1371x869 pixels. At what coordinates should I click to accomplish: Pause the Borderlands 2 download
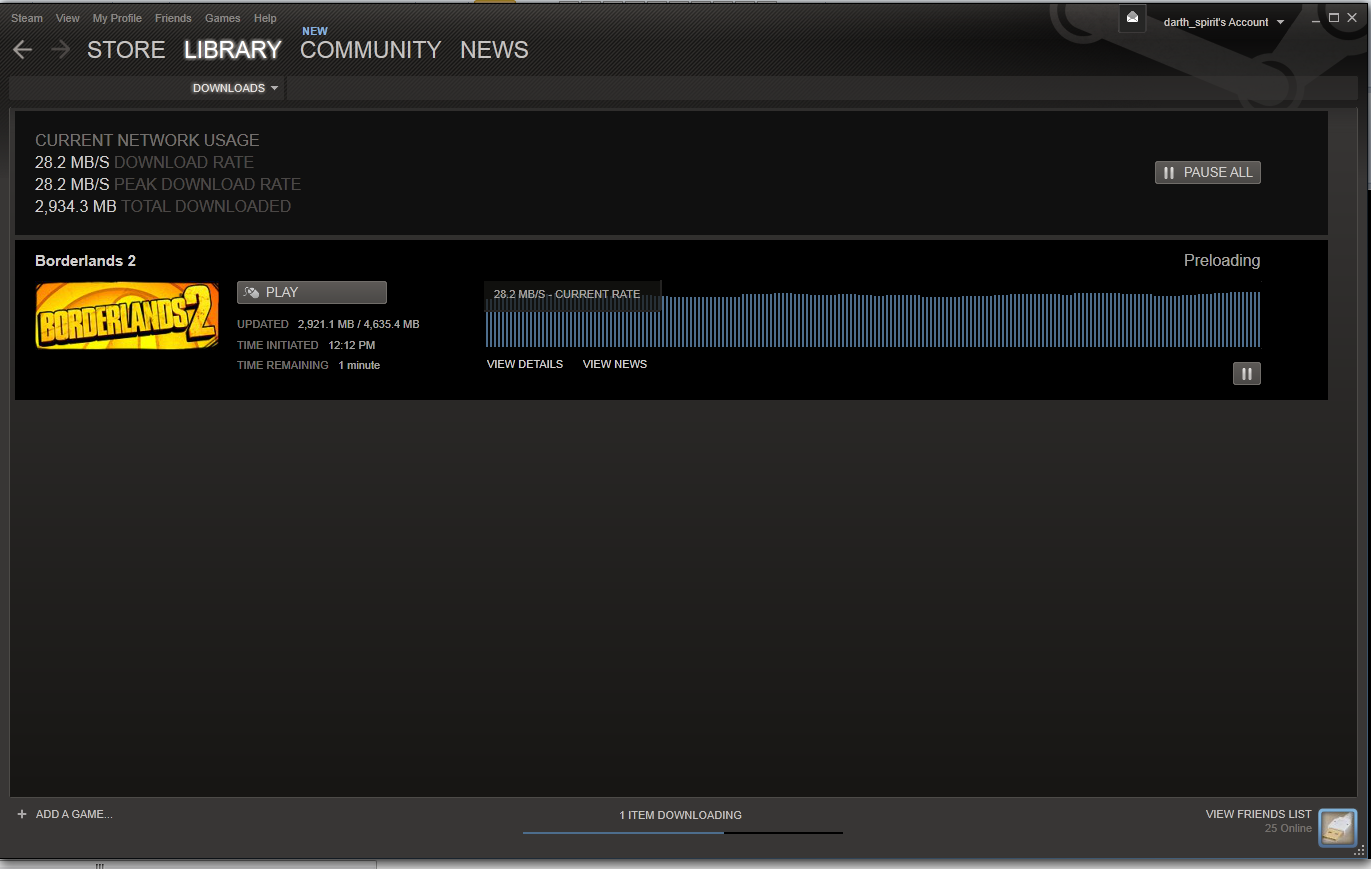pyautogui.click(x=1247, y=374)
